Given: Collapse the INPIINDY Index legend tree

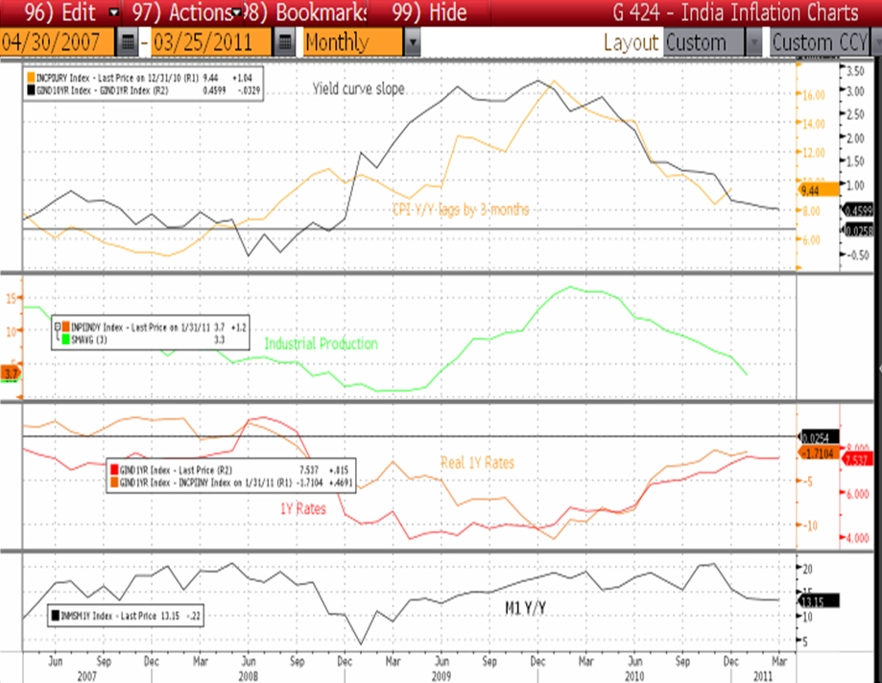Looking at the screenshot, I should coord(57,327).
